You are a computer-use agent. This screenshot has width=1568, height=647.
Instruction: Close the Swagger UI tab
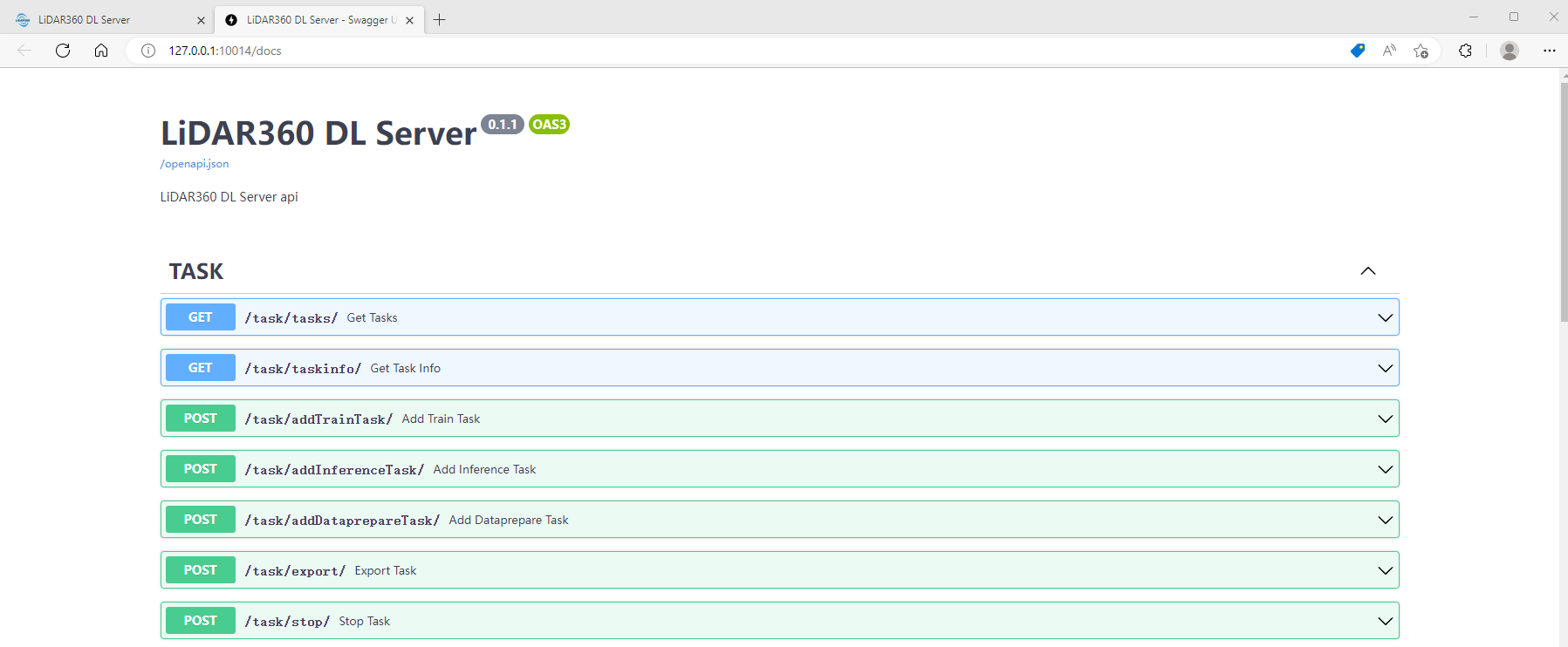[409, 20]
